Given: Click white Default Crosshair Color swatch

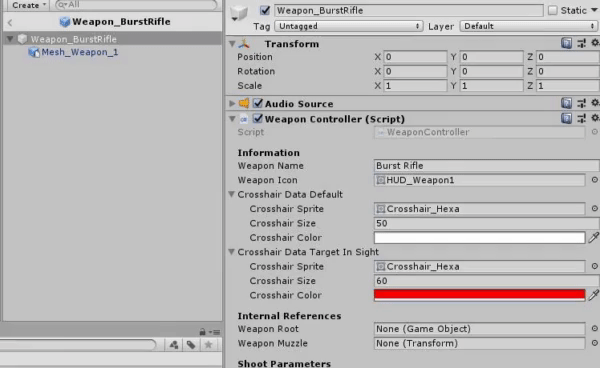Looking at the screenshot, I should click(479, 238).
